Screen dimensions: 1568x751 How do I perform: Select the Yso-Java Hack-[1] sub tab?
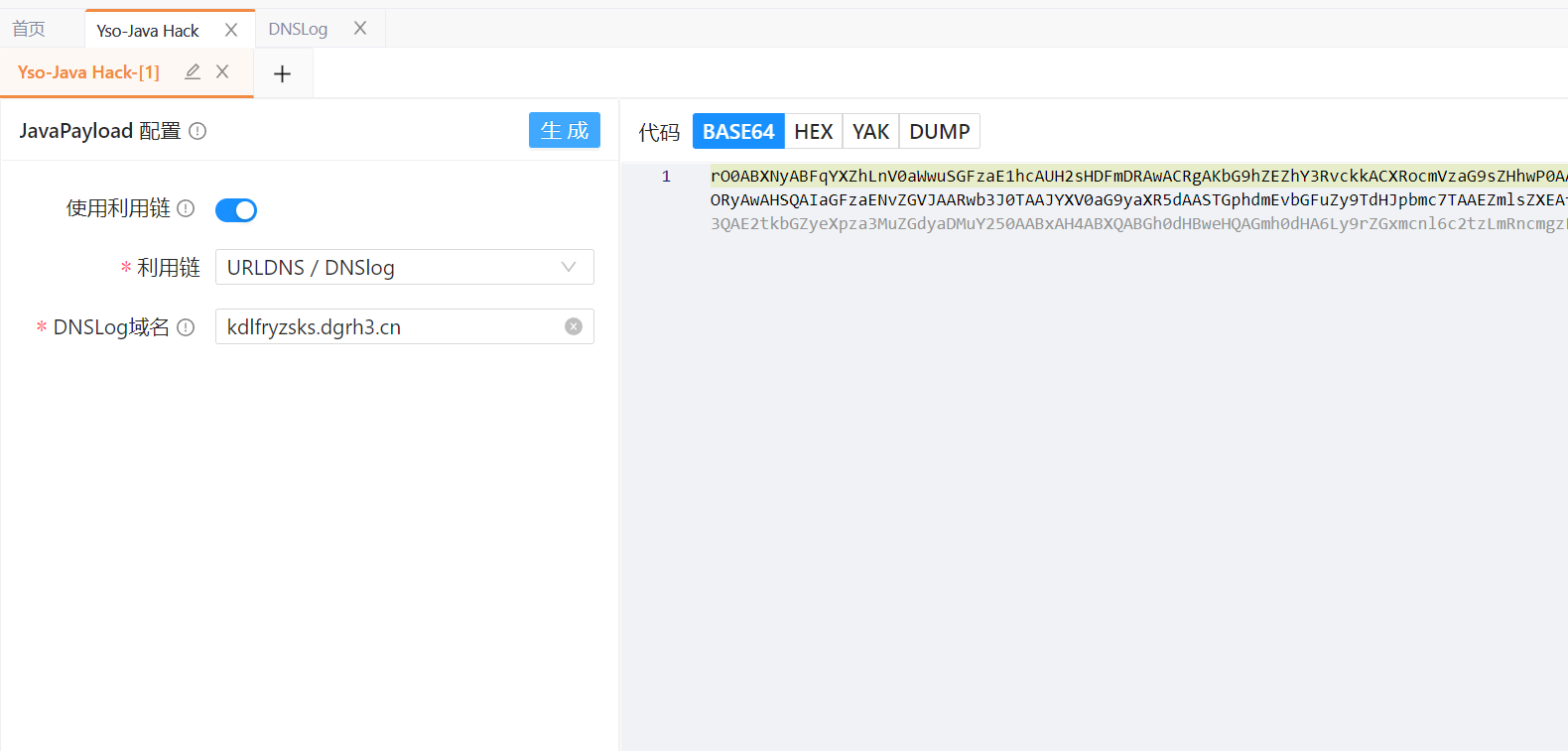[x=88, y=72]
